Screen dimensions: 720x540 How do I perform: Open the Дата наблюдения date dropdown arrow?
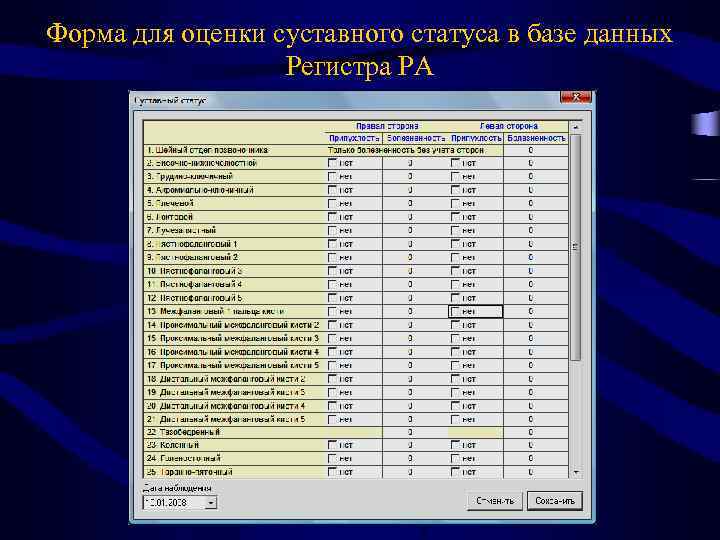pos(211,503)
